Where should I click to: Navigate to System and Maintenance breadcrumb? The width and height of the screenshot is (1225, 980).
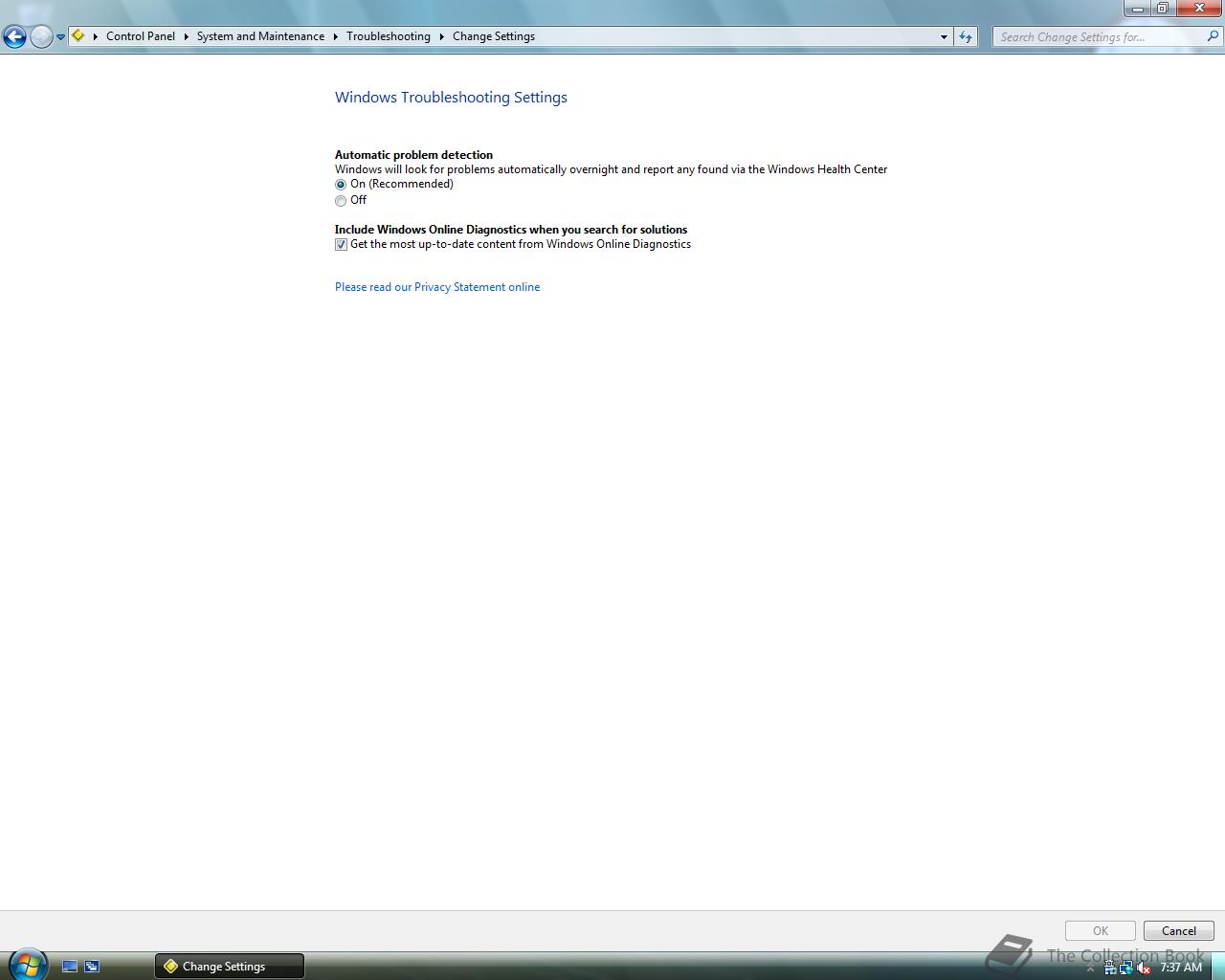click(260, 36)
